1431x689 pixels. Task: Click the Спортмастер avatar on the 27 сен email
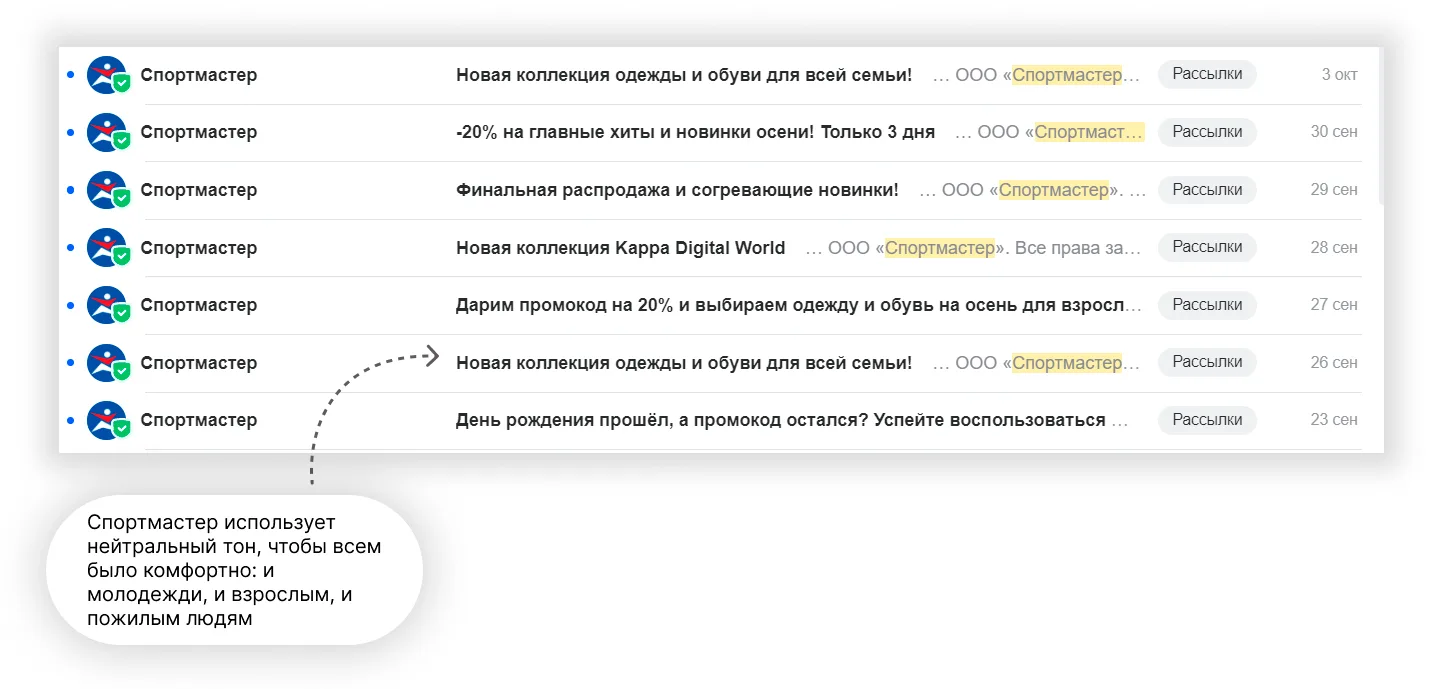(x=106, y=305)
